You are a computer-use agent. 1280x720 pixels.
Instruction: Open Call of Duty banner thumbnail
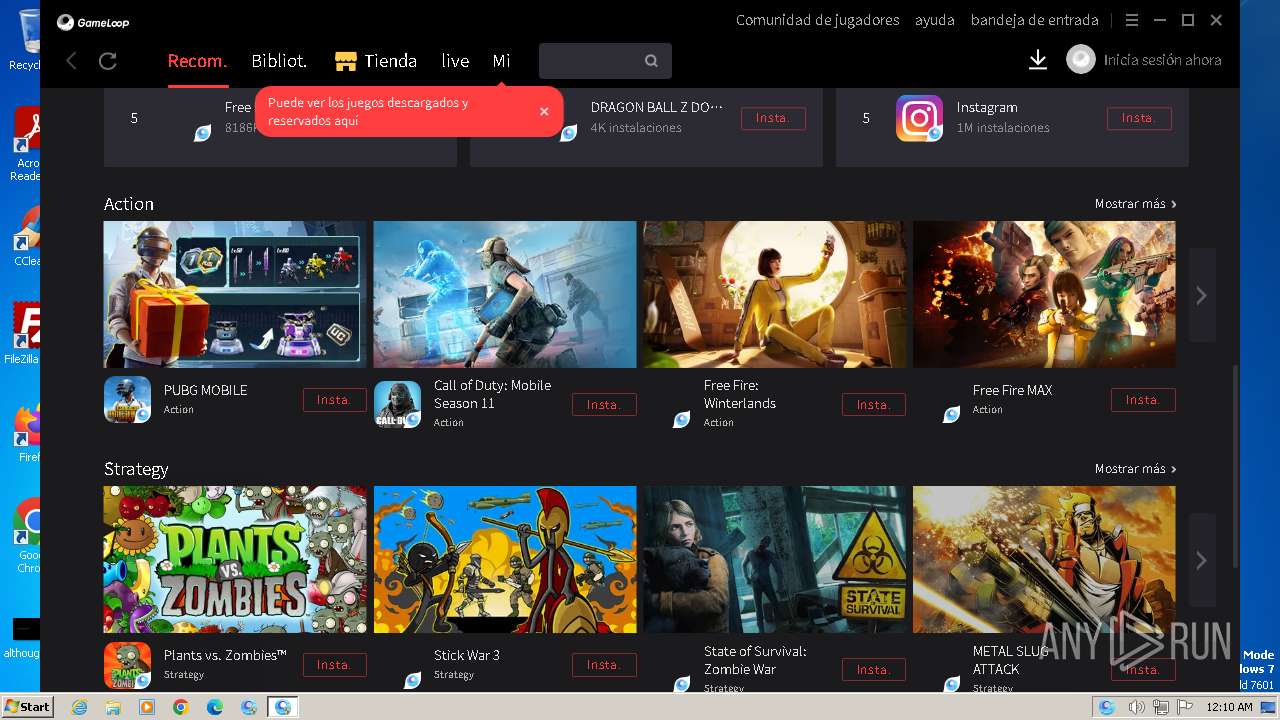tap(505, 294)
